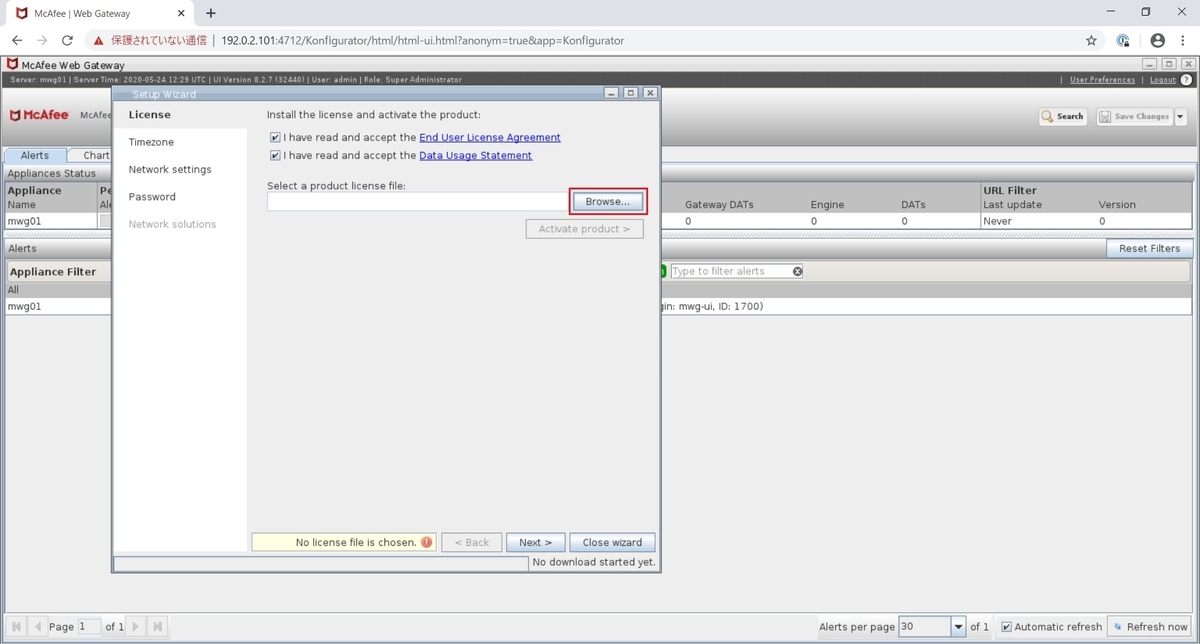The height and width of the screenshot is (644, 1200).
Task: Go to previous page of alerts
Action: 38,626
